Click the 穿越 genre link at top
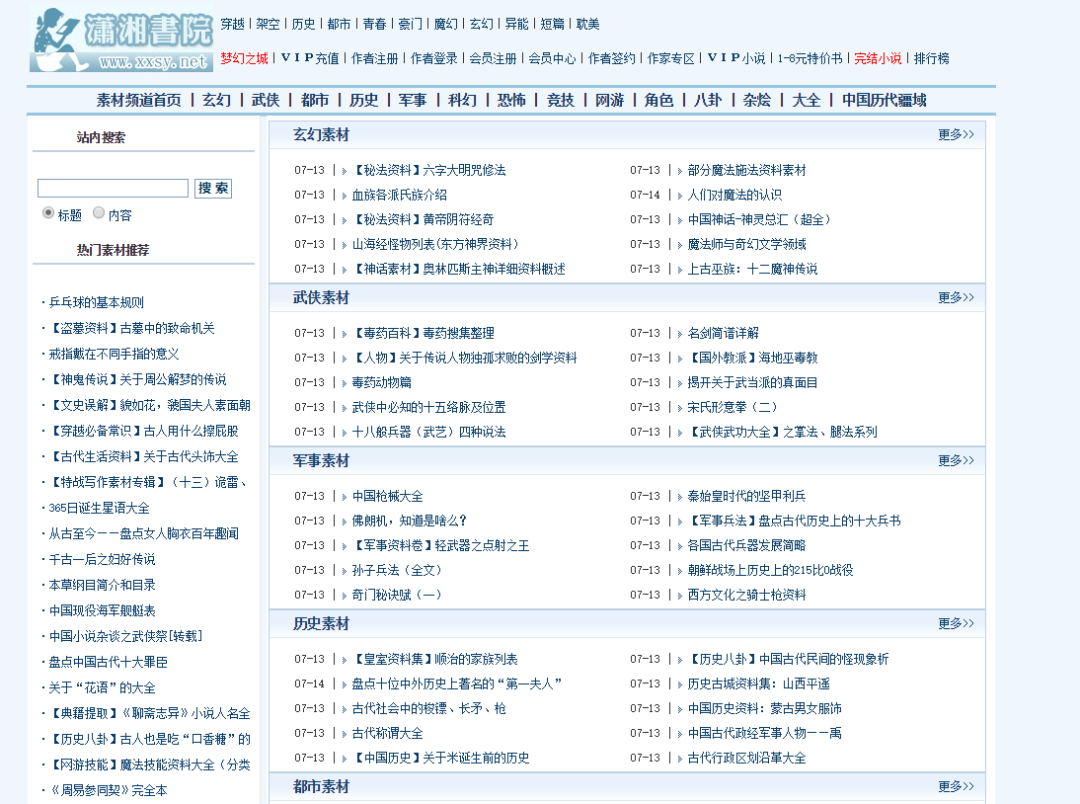The height and width of the screenshot is (804, 1080). (233, 24)
